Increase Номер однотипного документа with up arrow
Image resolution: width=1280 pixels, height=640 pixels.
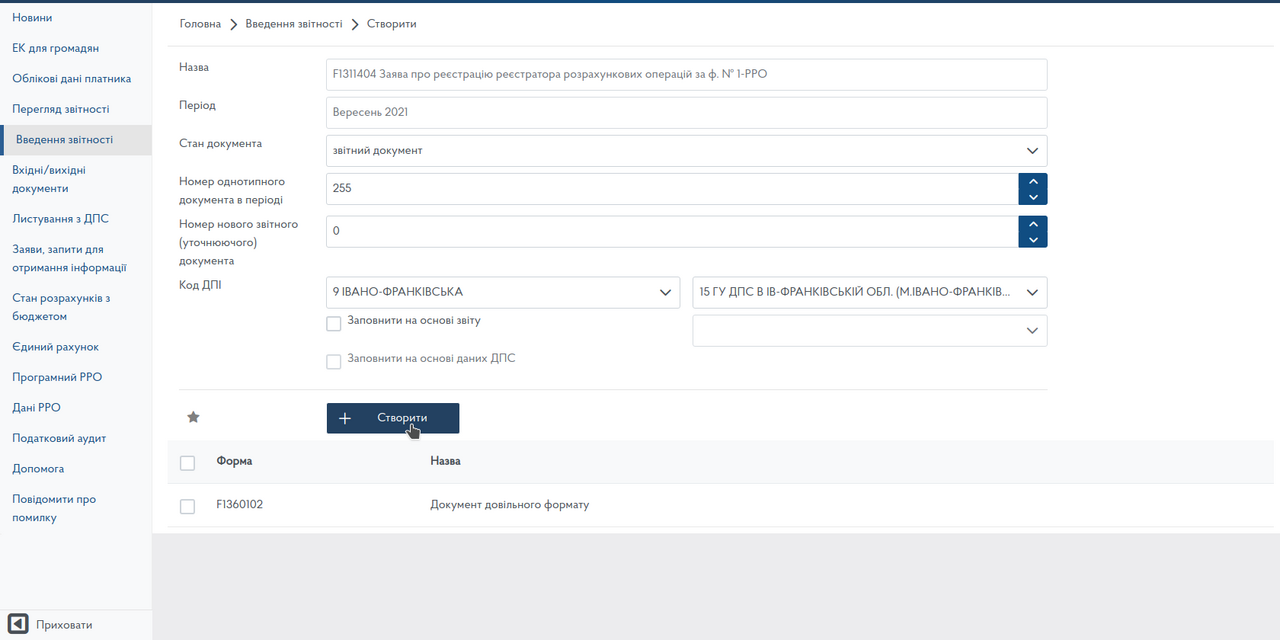pyautogui.click(x=1032, y=181)
